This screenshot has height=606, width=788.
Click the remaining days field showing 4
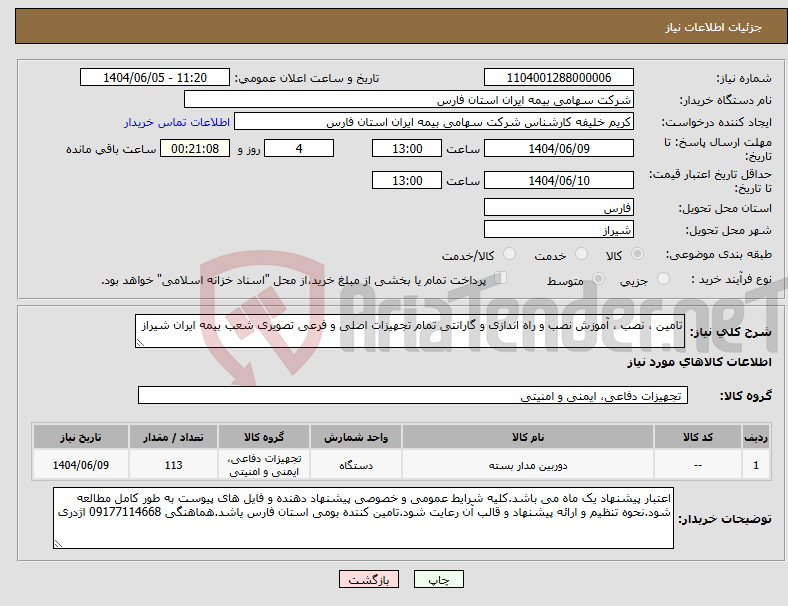pos(299,149)
